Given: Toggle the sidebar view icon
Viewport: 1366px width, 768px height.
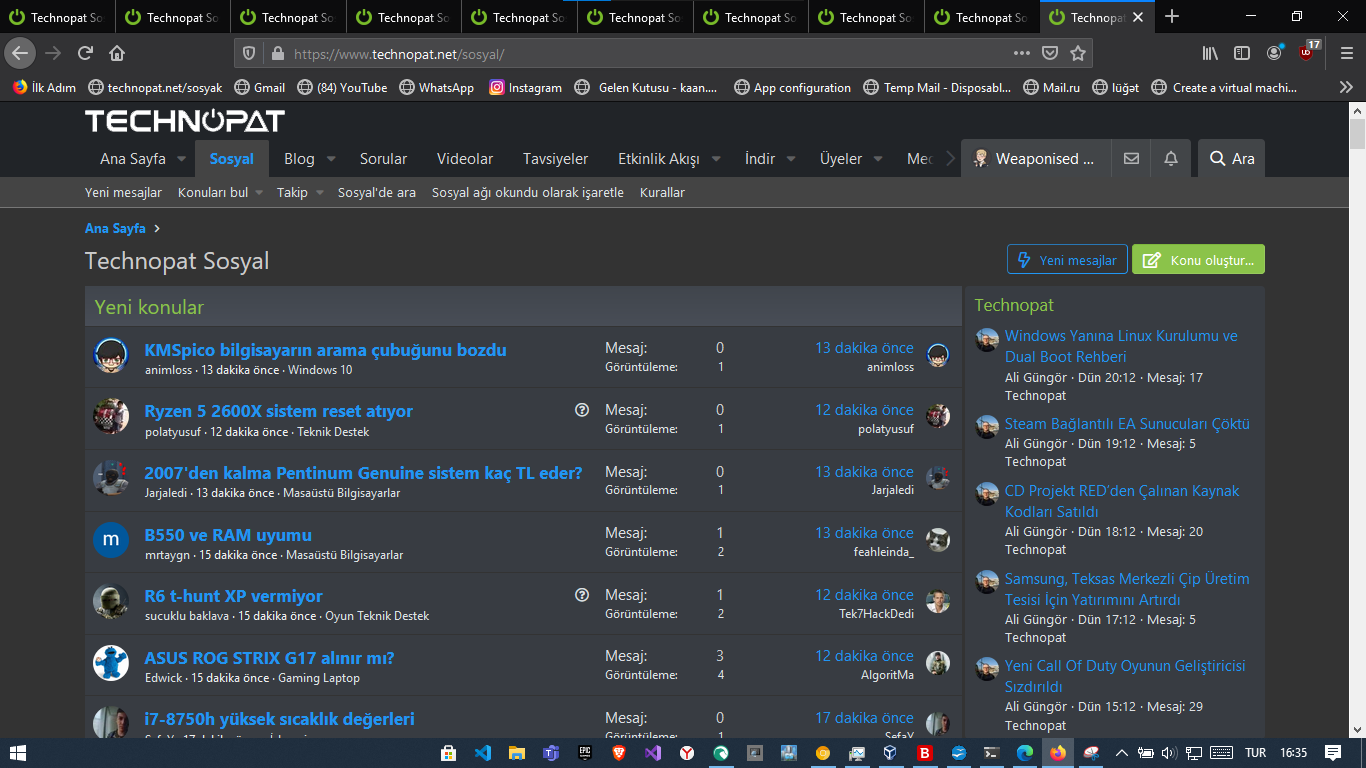Looking at the screenshot, I should pos(1242,53).
